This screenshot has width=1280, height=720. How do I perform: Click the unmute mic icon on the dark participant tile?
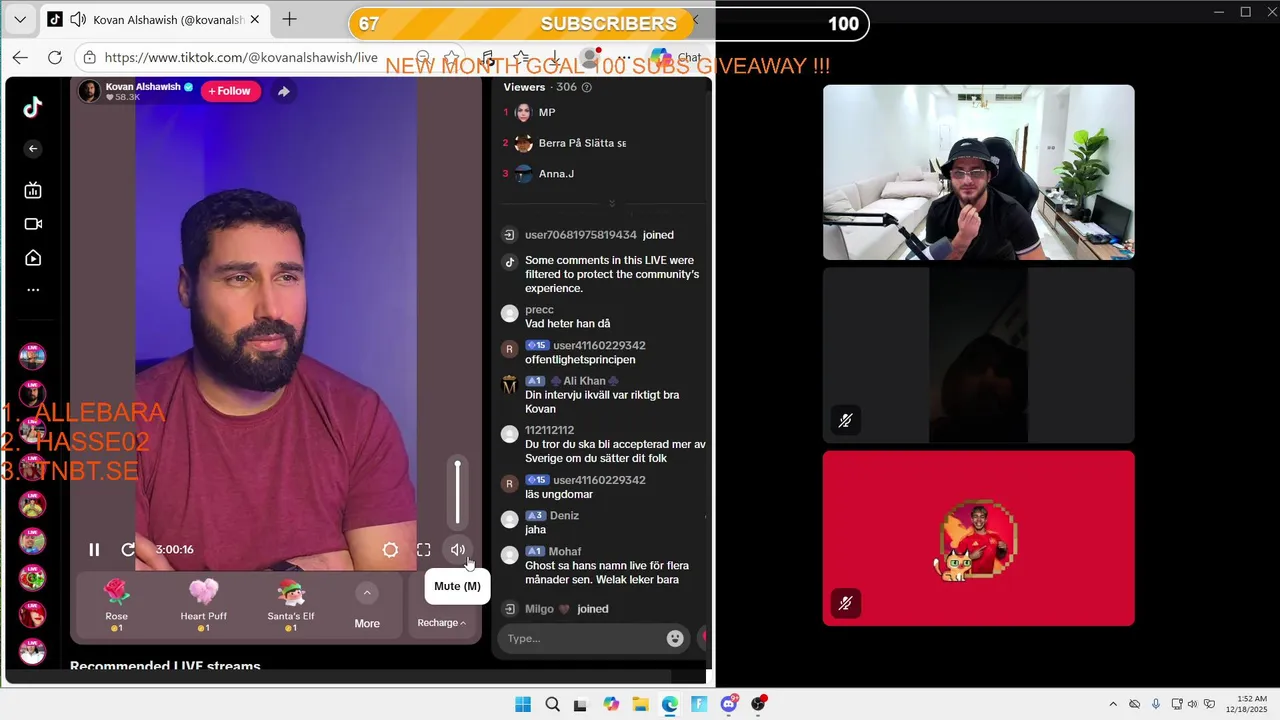point(845,421)
